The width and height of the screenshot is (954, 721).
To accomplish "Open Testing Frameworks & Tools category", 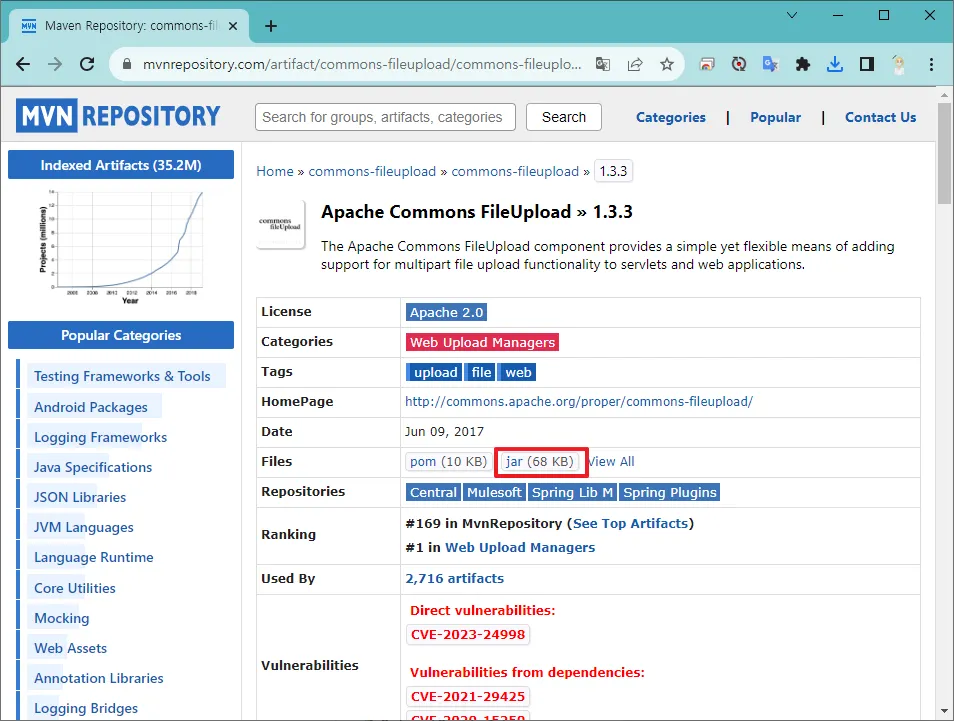I will pyautogui.click(x=122, y=377).
